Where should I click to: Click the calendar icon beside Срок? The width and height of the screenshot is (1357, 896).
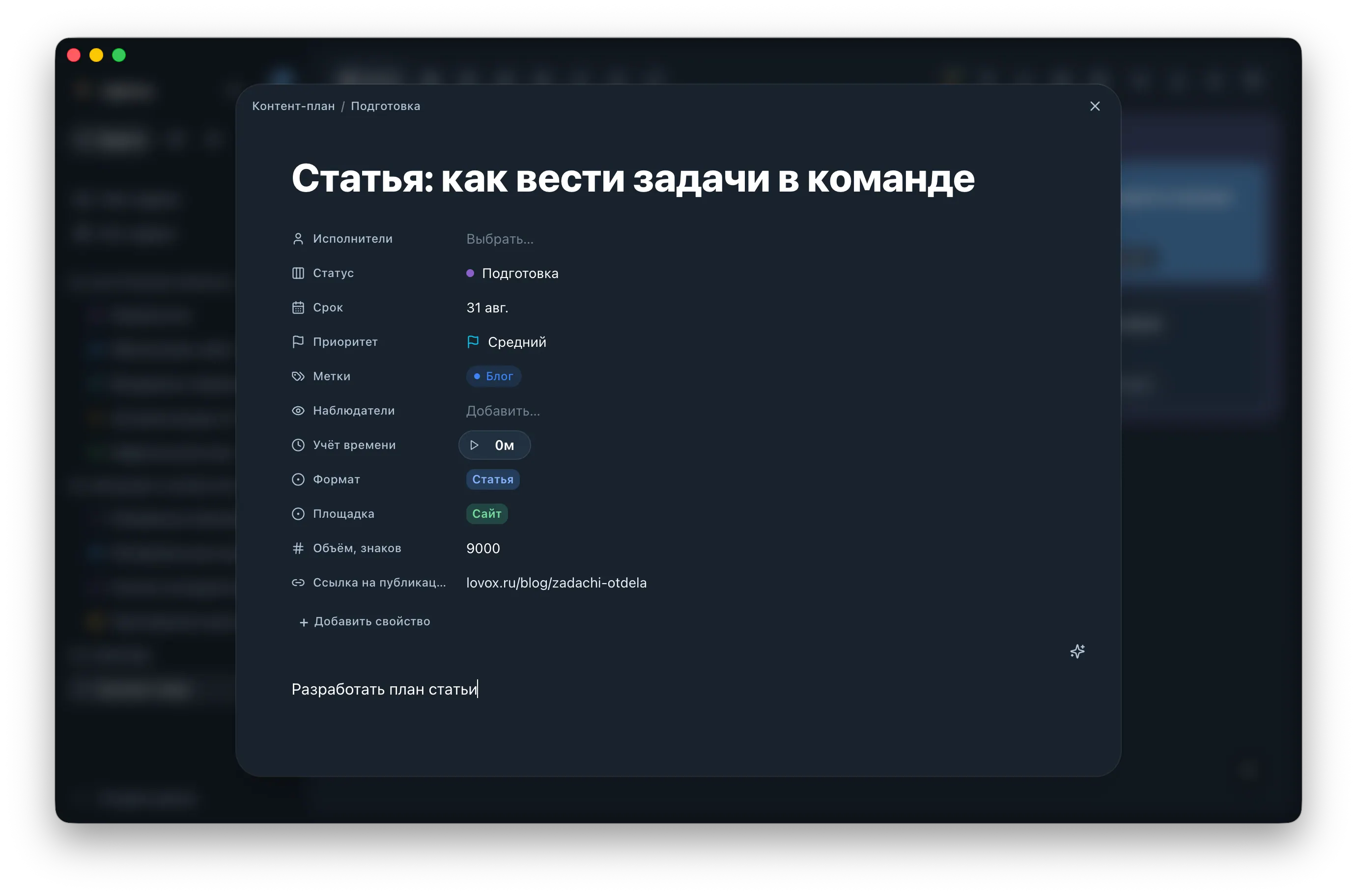(298, 308)
